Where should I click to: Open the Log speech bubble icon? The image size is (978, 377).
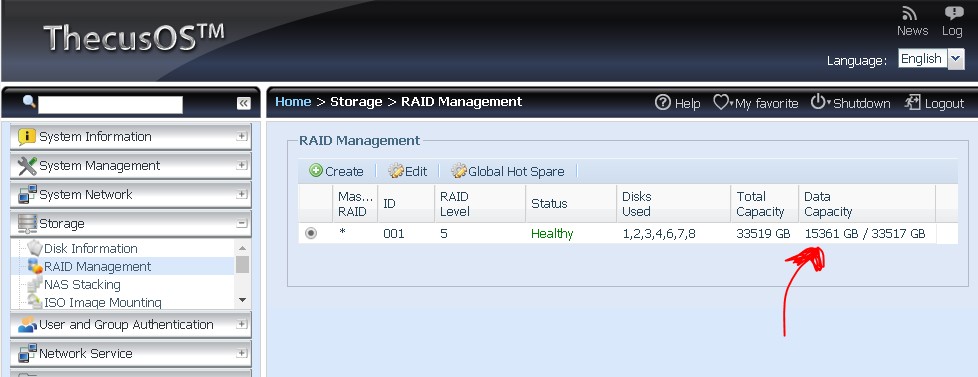pos(953,14)
